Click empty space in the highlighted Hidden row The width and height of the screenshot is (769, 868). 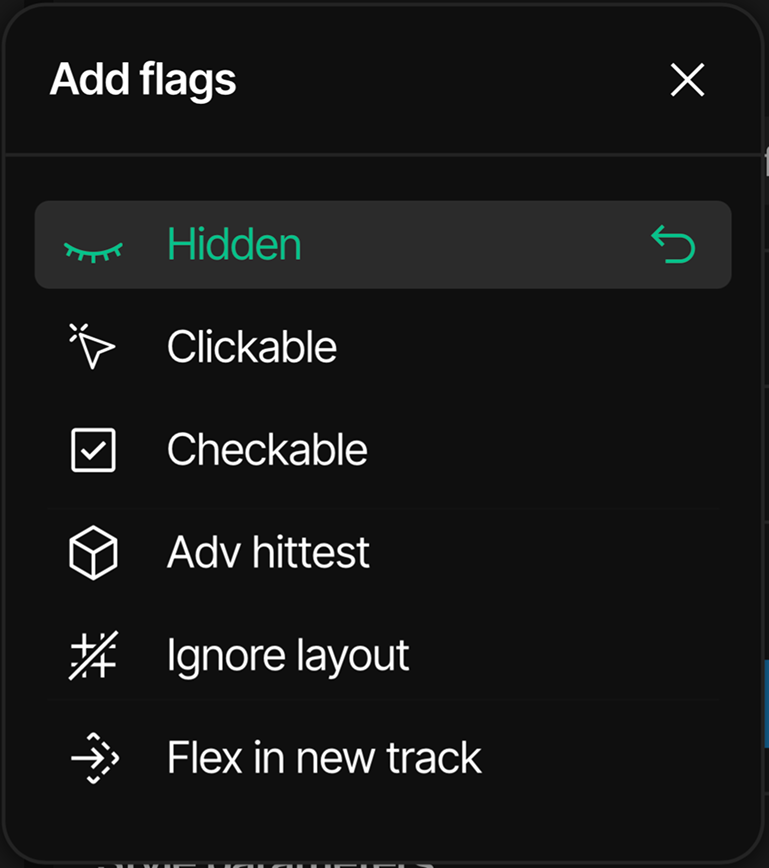click(470, 245)
